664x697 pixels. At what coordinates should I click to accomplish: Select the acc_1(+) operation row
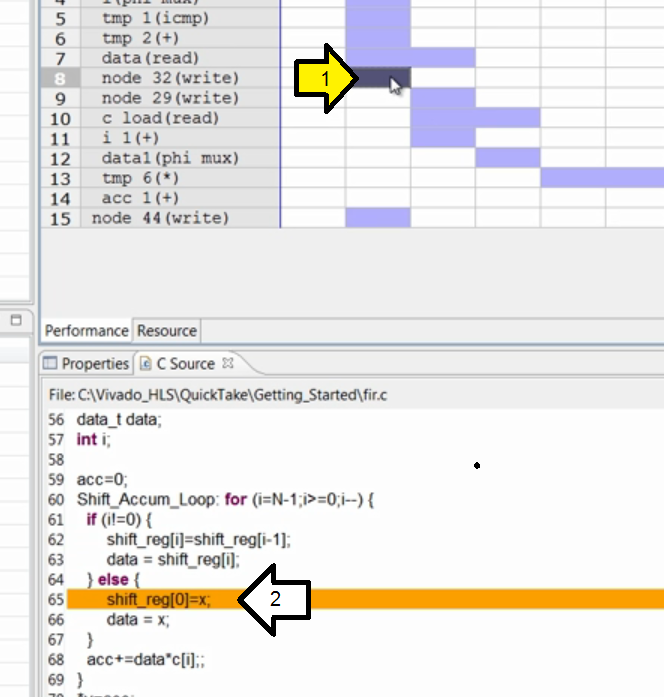pyautogui.click(x=140, y=198)
